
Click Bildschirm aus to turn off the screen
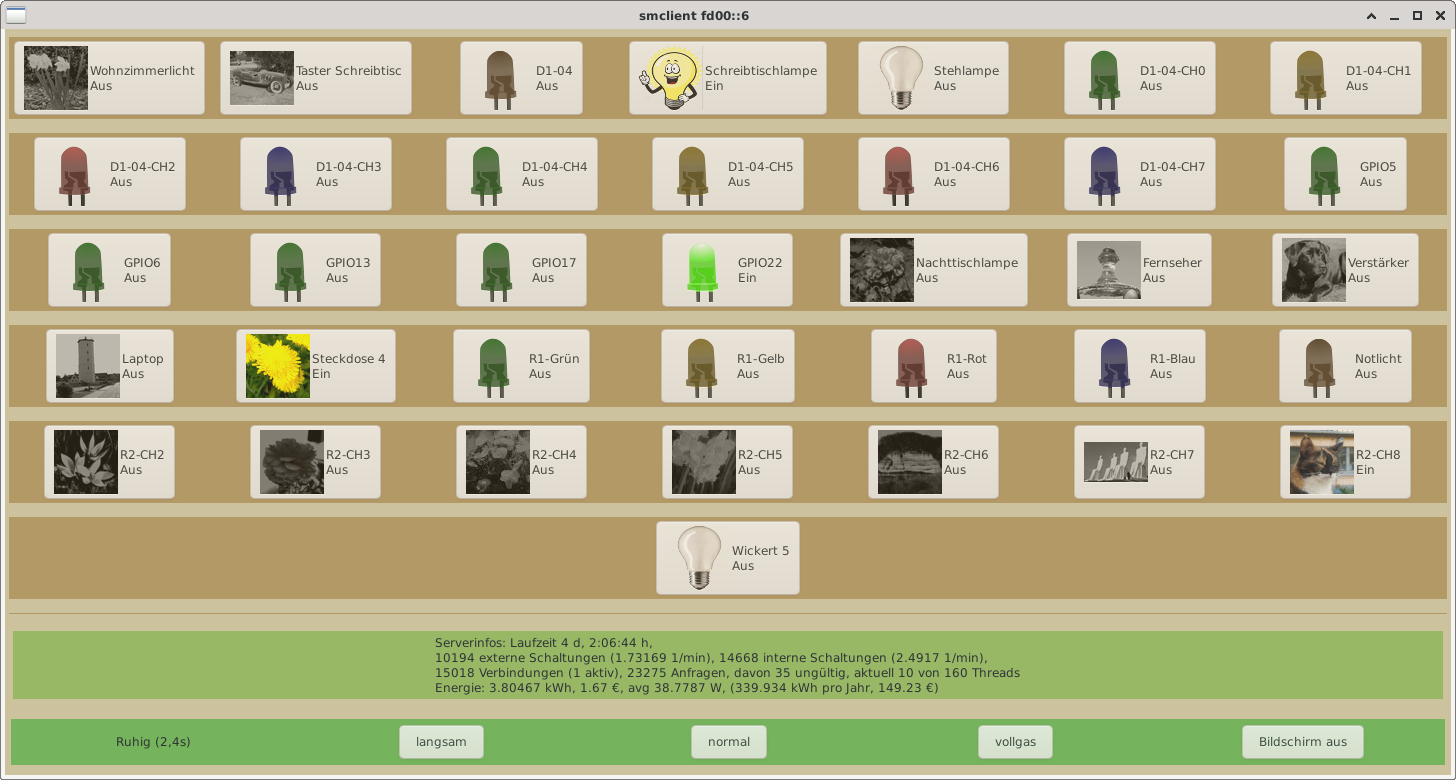click(x=1303, y=742)
